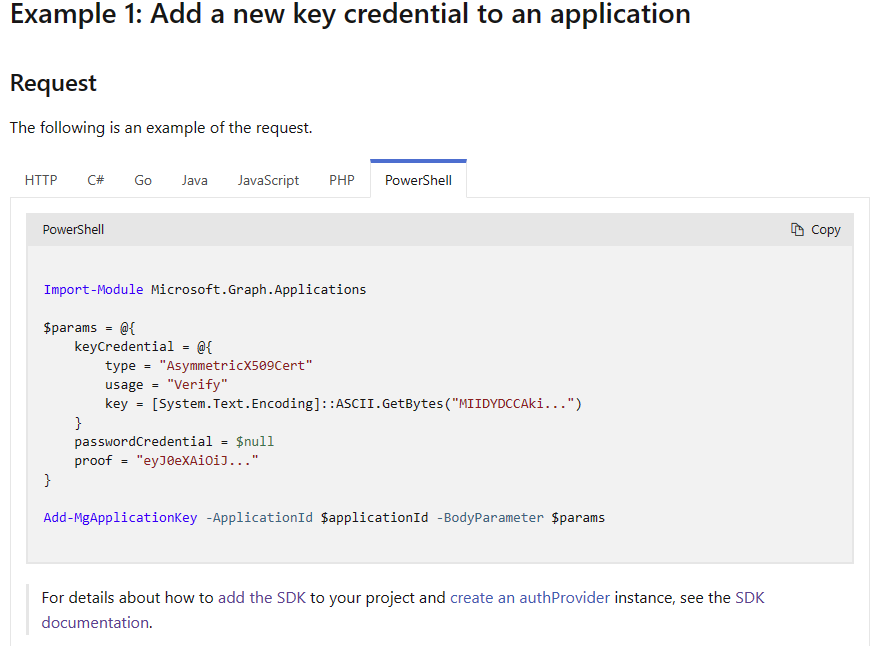Open the Go code example tab

[142, 180]
